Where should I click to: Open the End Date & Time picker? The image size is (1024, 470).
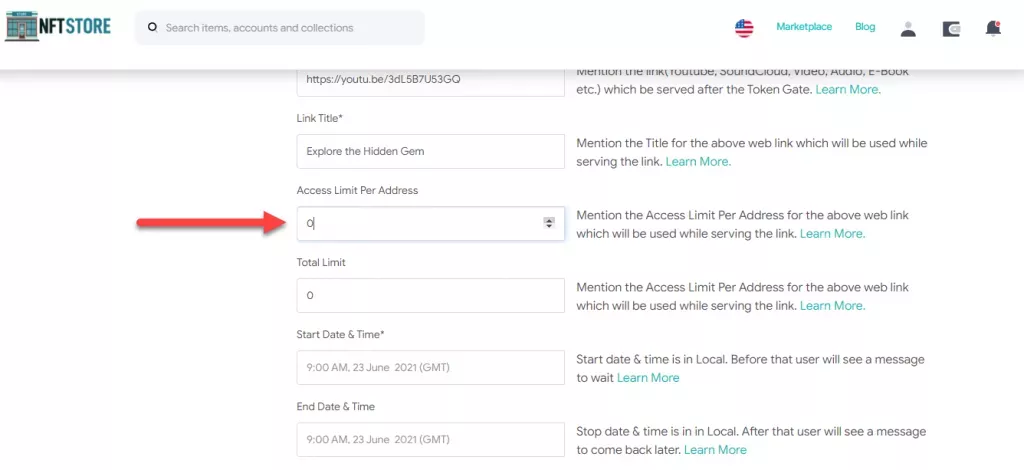(x=430, y=439)
